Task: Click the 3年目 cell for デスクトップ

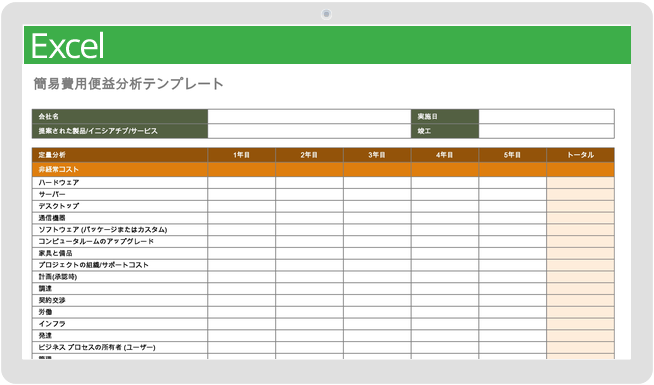Action: (x=377, y=206)
